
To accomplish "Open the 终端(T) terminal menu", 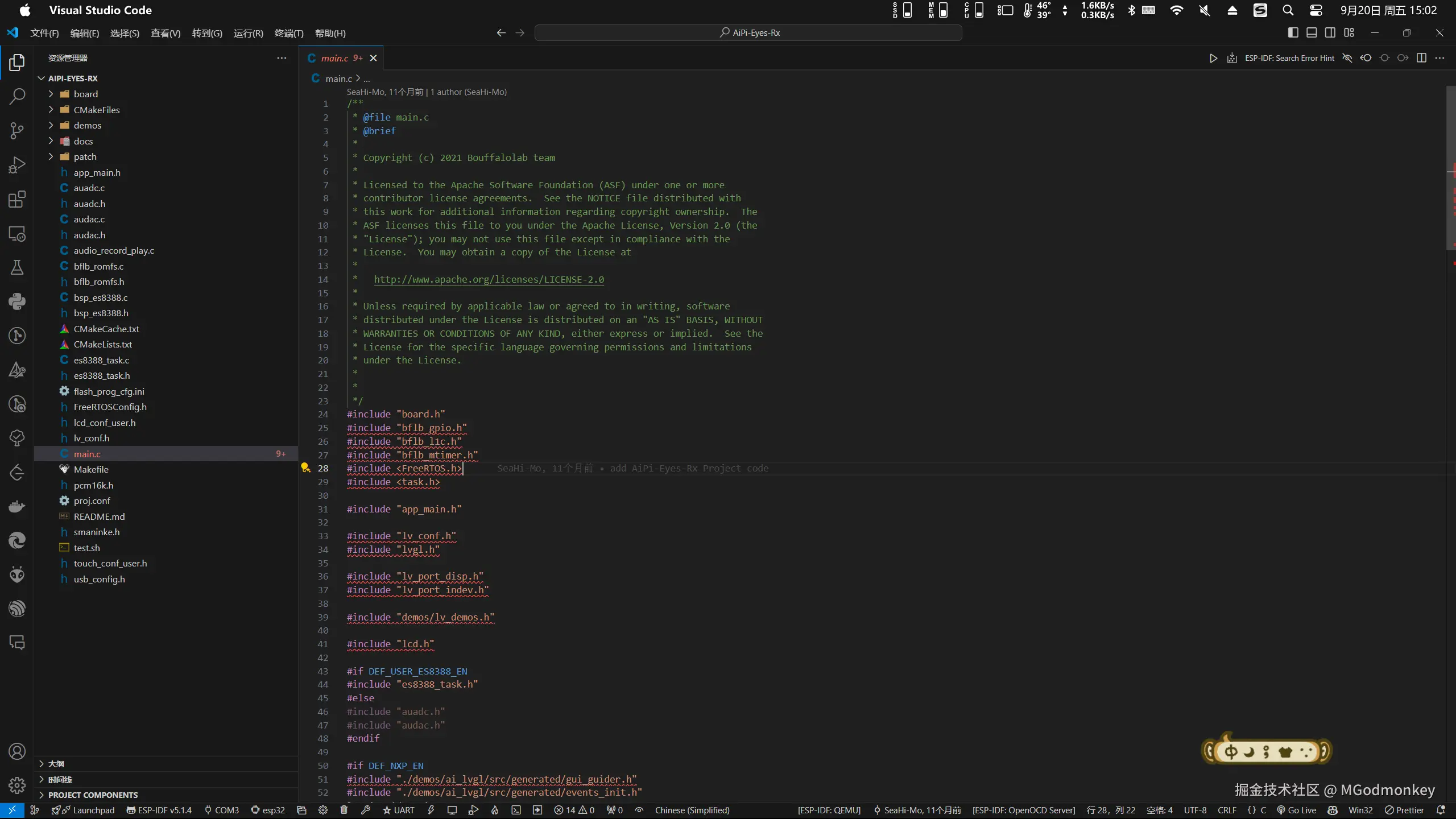I will click(289, 33).
